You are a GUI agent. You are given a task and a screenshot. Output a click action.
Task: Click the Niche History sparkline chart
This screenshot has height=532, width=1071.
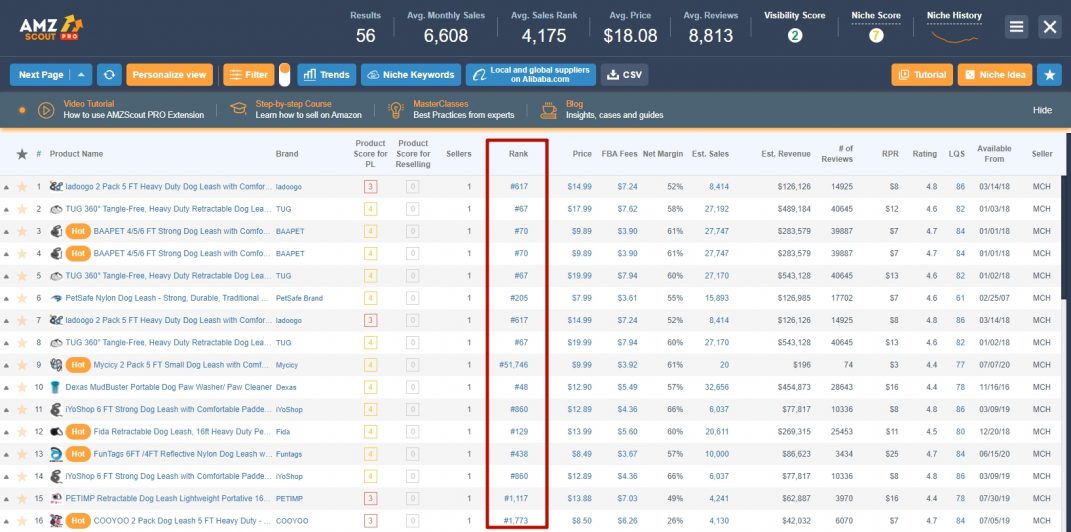pyautogui.click(x=954, y=36)
